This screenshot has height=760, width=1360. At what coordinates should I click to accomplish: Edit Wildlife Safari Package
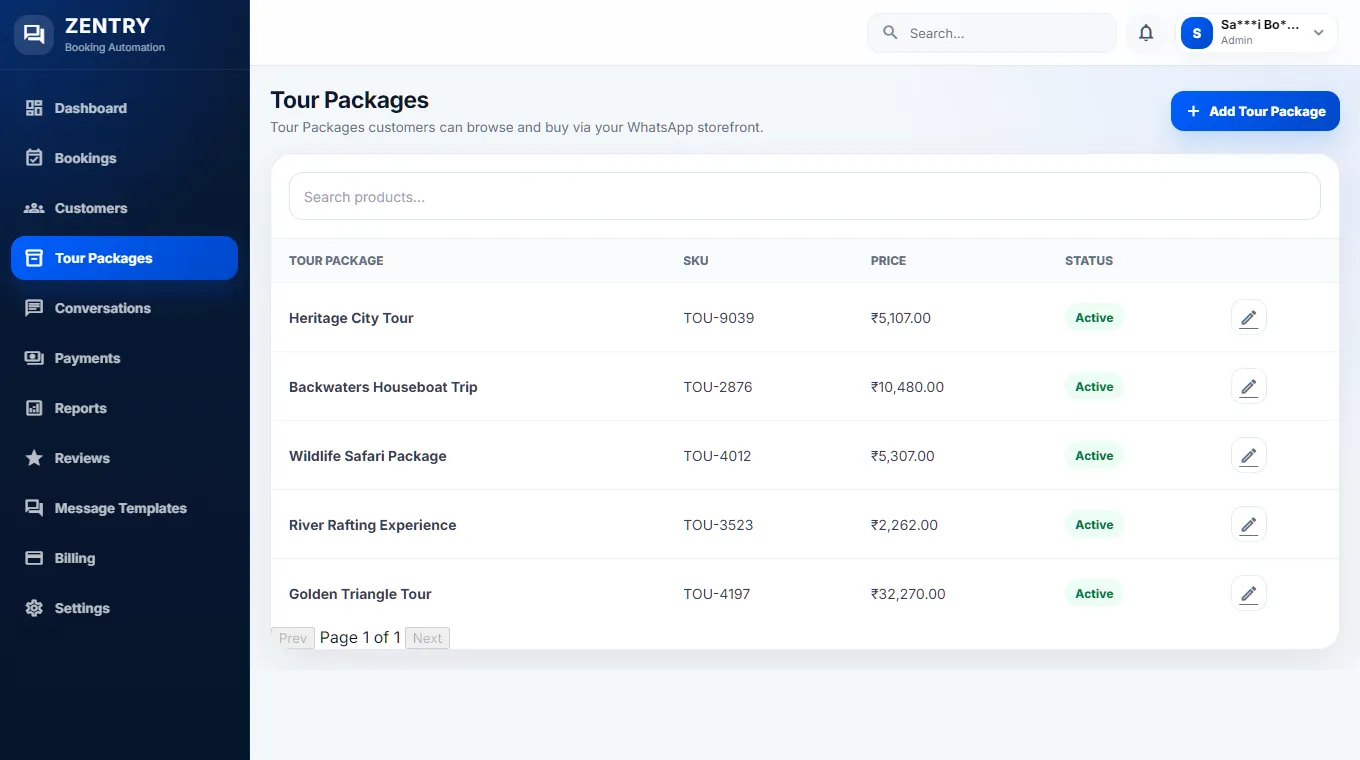[1248, 456]
